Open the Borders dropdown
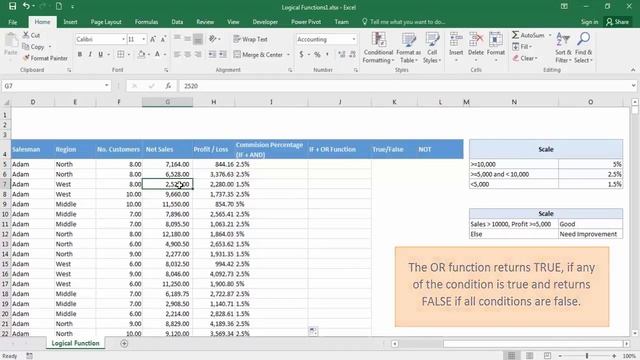 (x=129, y=54)
